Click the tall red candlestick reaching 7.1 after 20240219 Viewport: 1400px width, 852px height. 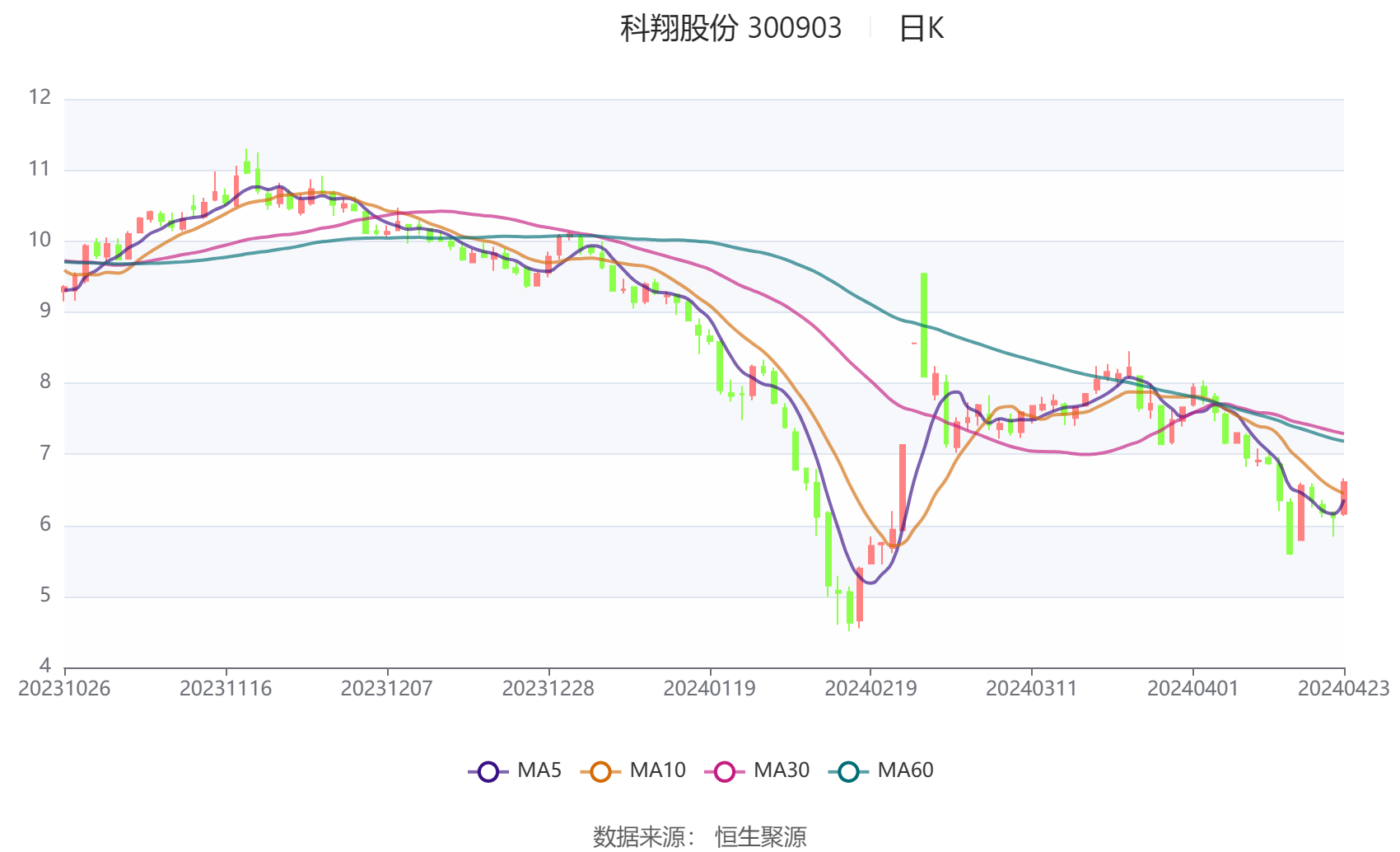[x=903, y=488]
